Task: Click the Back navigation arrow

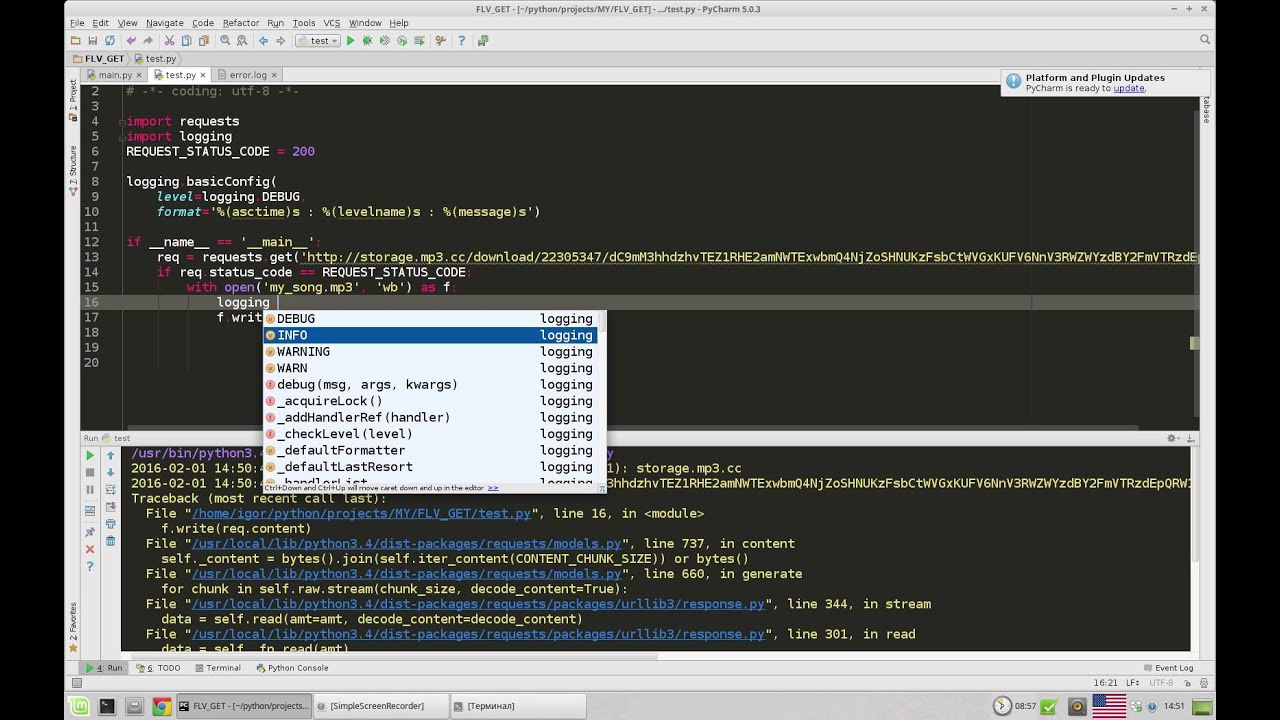Action: tap(263, 41)
